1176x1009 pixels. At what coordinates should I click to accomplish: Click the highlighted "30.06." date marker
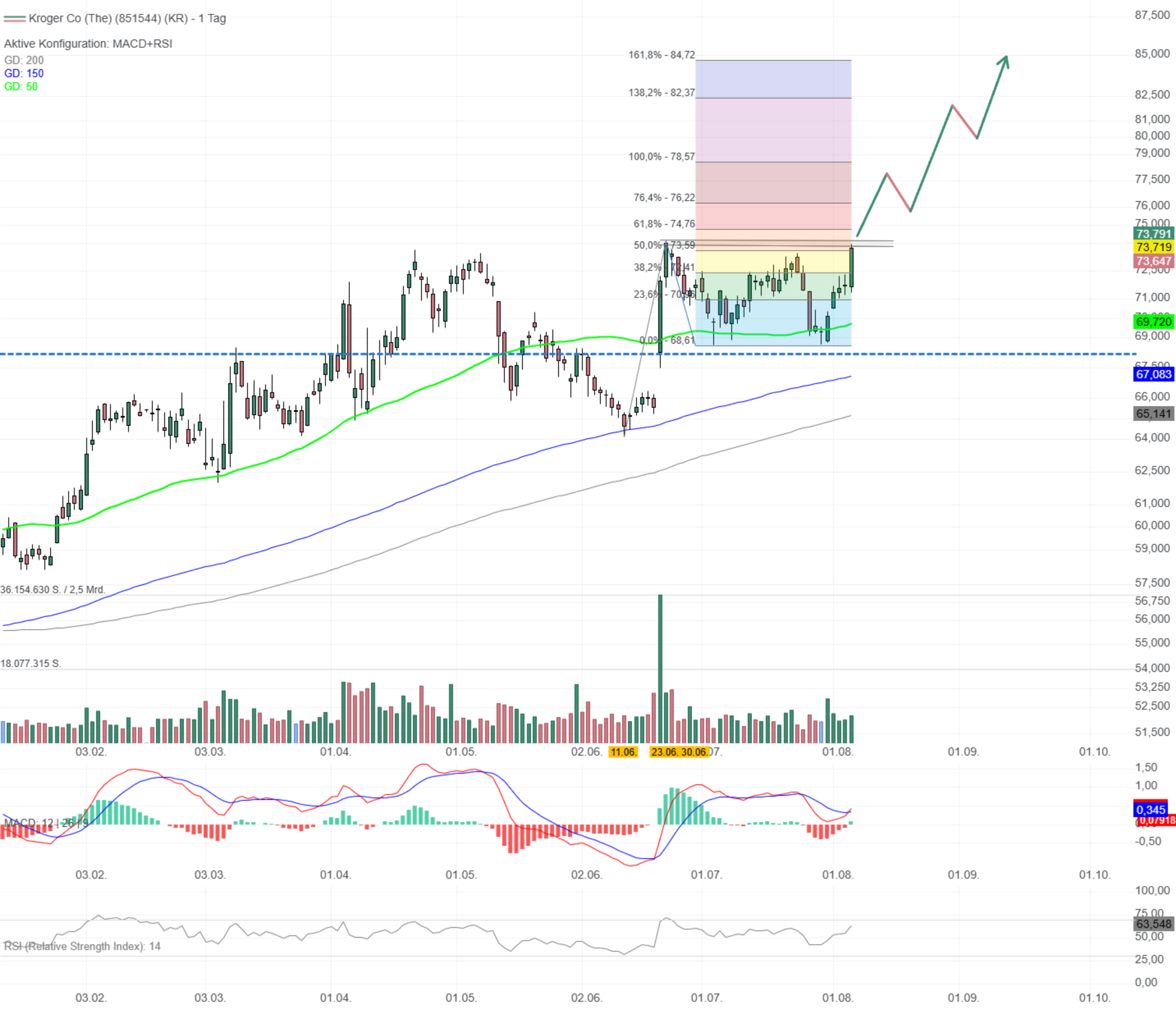694,752
